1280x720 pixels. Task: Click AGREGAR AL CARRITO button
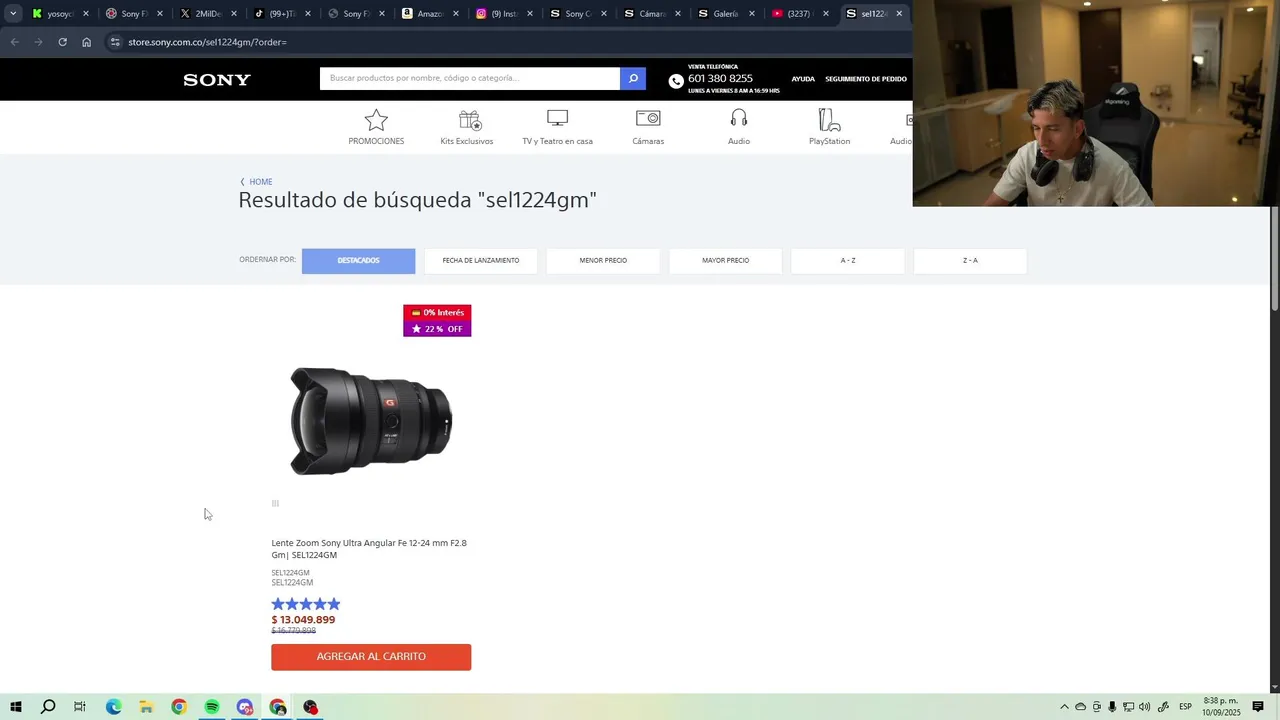(371, 657)
